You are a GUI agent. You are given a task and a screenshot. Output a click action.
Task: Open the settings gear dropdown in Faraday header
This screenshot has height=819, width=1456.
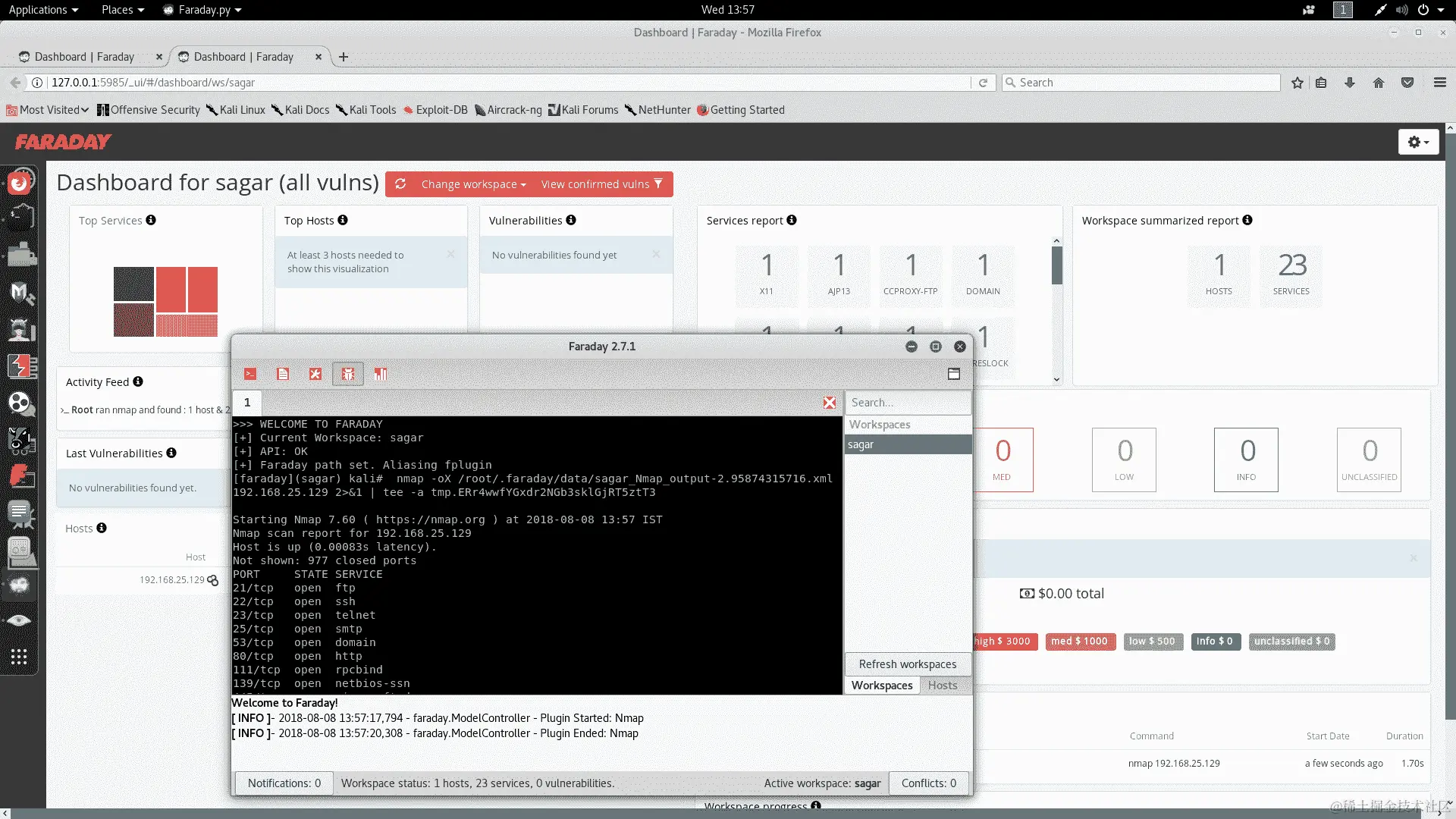1418,142
